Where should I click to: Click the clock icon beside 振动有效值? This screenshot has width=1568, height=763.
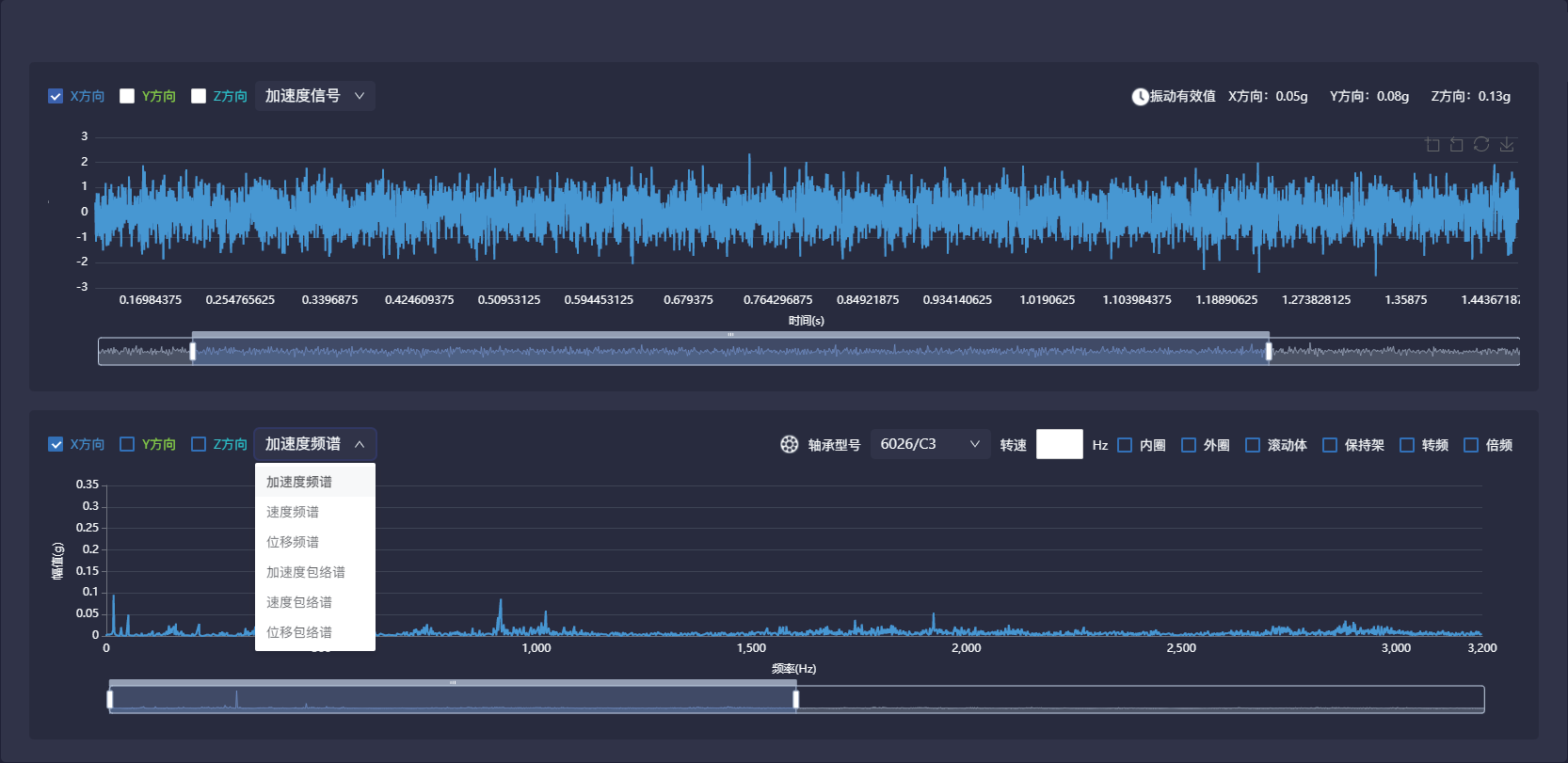1140,96
